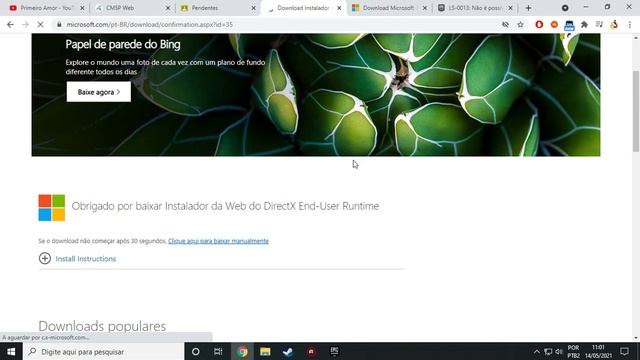Click the round profile indicator in the title bar
Viewport: 640px width, 360px height.
(565, 8)
